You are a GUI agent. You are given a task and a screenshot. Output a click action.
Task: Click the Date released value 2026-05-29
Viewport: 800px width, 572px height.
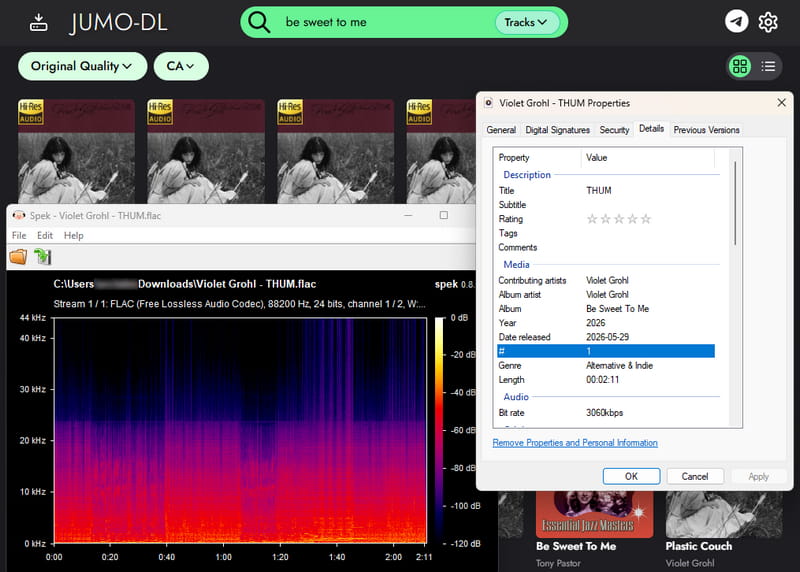click(x=607, y=337)
